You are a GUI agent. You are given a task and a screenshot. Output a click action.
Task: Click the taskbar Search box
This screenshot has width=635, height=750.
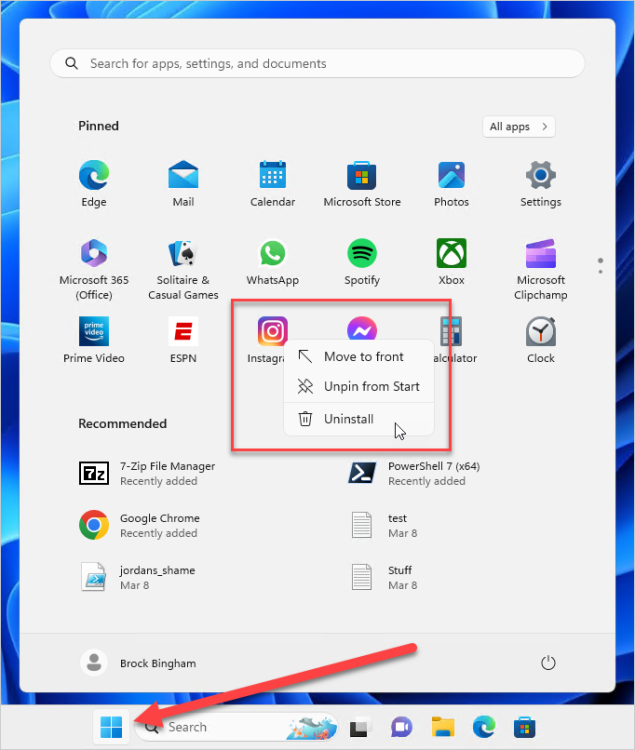237,728
